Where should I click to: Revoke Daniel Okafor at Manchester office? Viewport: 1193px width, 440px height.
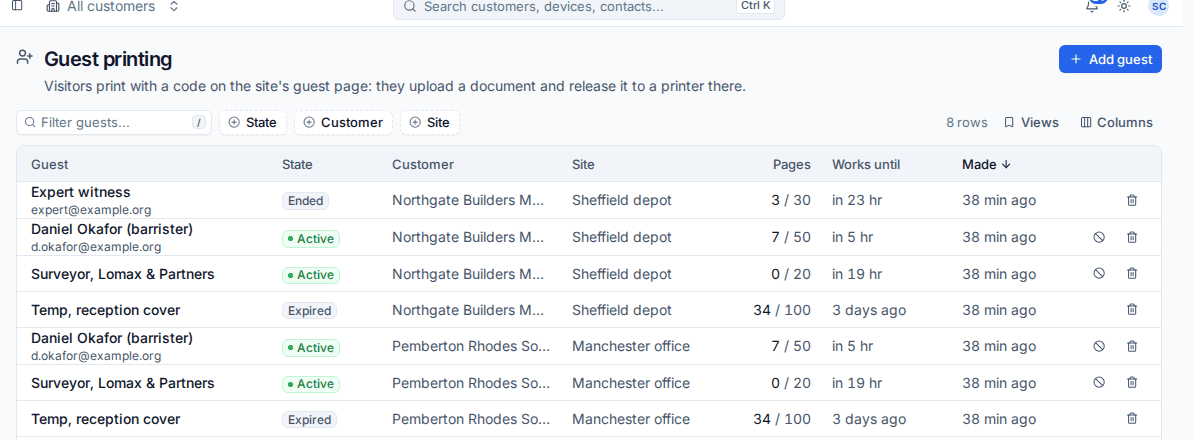1099,346
